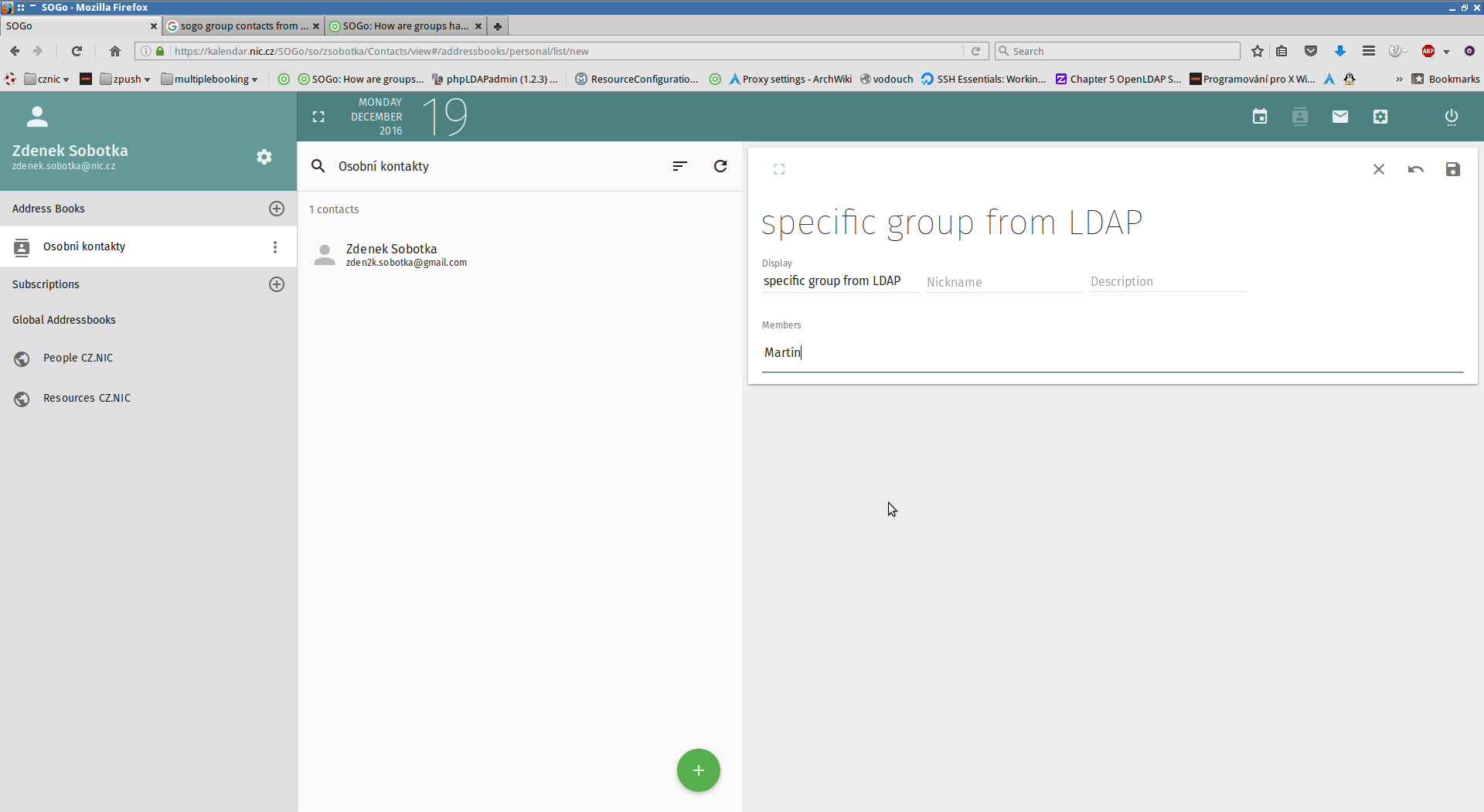1484x812 pixels.
Task: Select Resources CZ.NIC global addressbook
Action: point(87,399)
